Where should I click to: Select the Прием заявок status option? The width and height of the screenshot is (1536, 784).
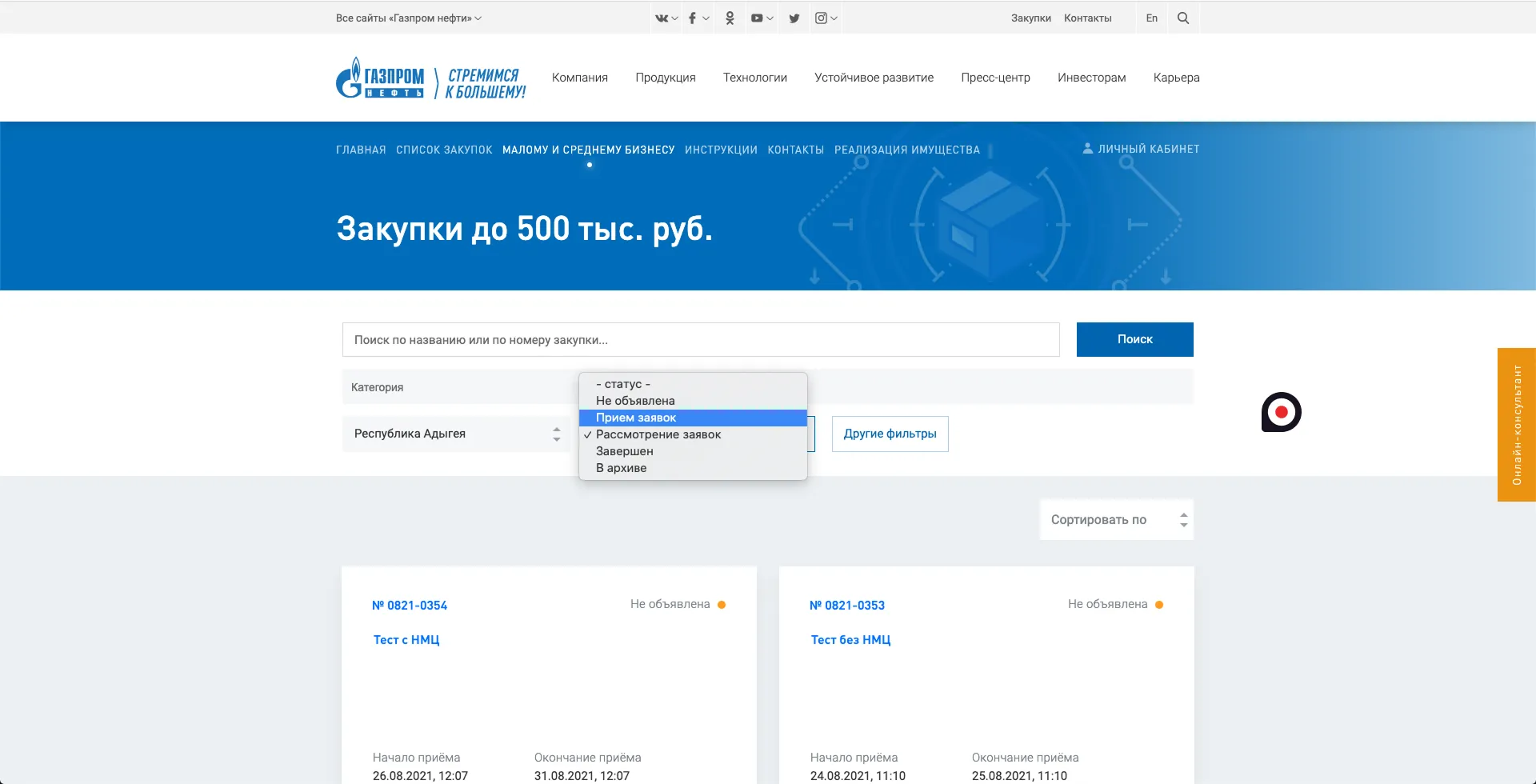click(x=636, y=418)
